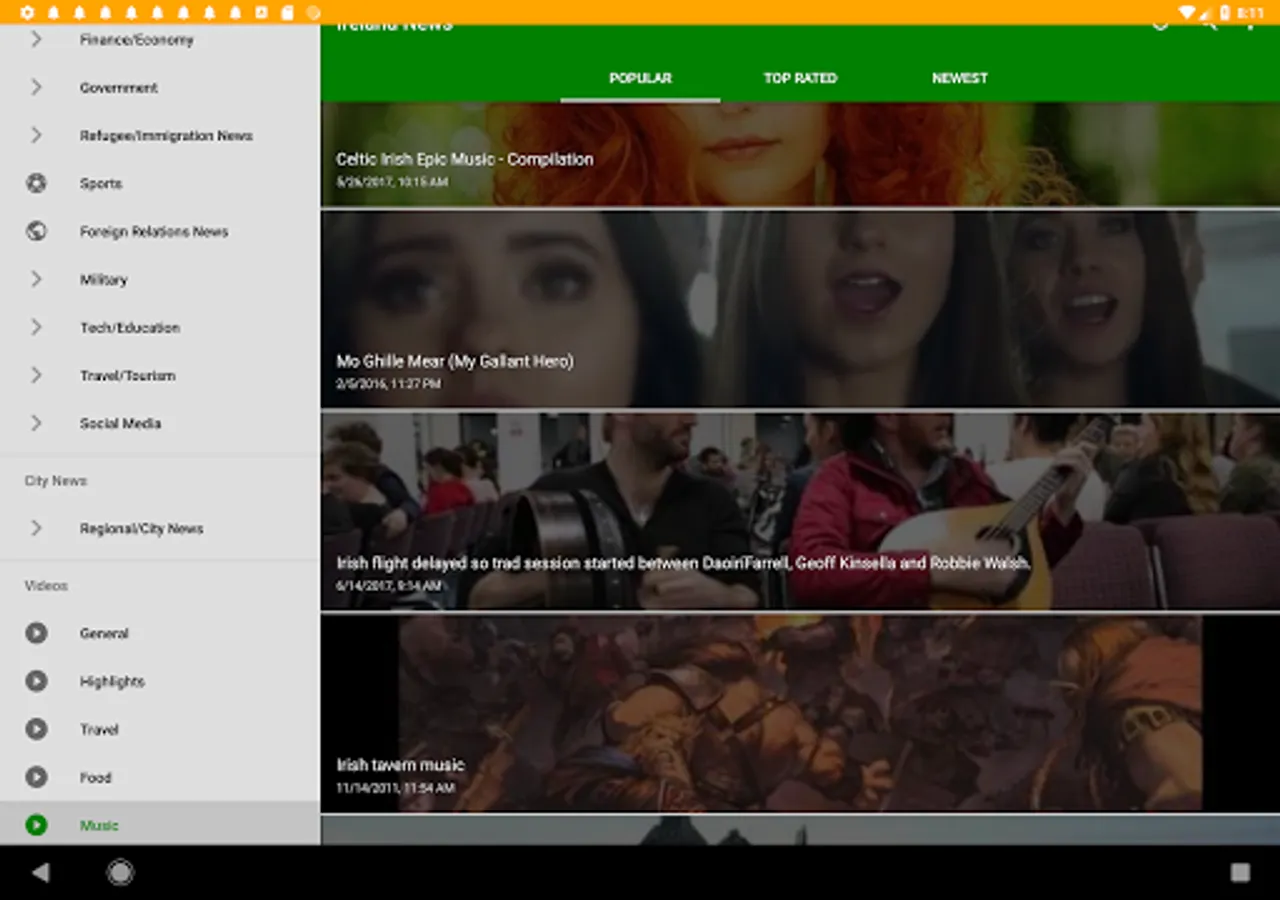Open the Travel videos list item
This screenshot has height=900, width=1280.
tap(100, 729)
